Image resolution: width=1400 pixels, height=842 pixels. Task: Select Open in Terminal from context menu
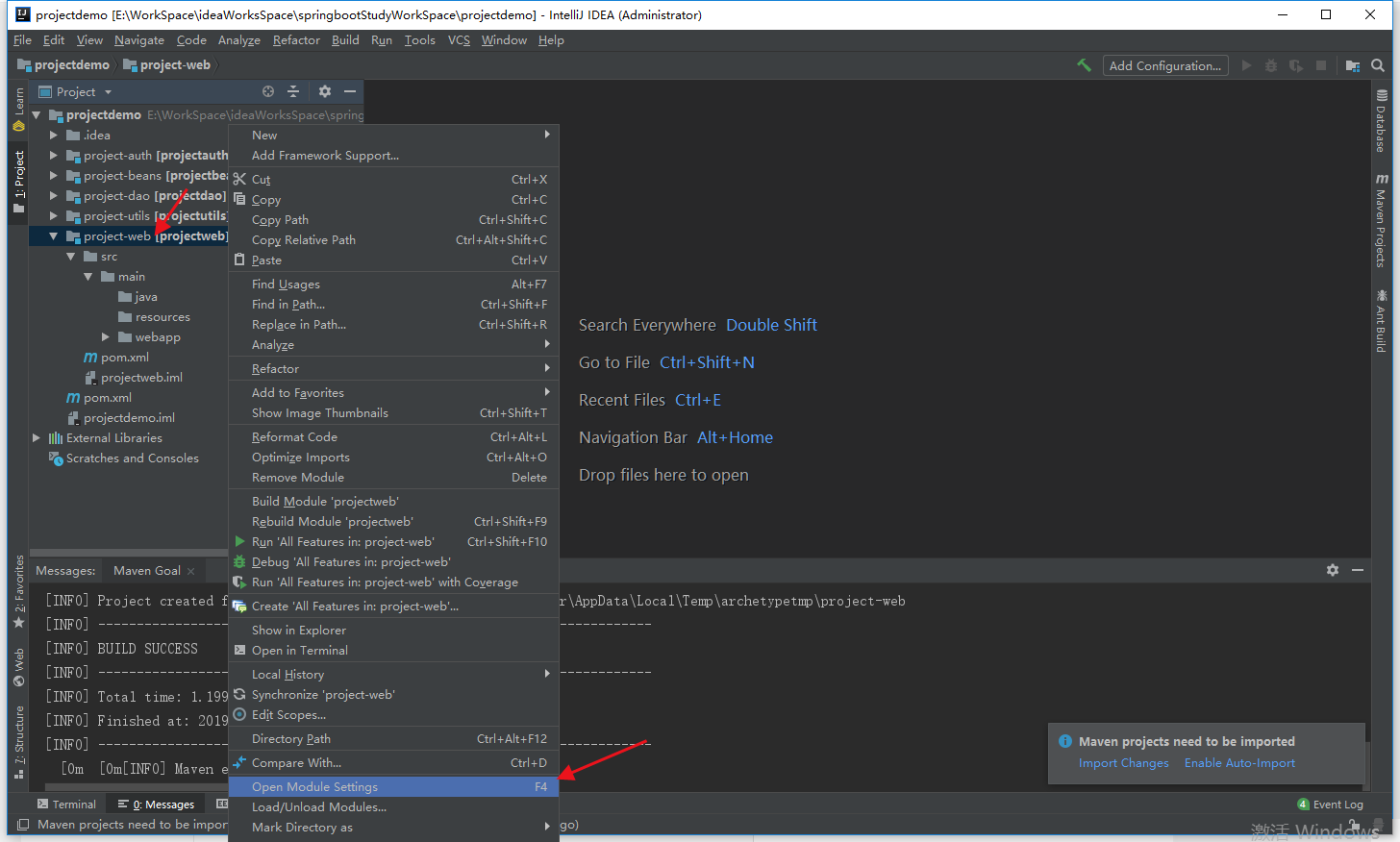coord(393,651)
